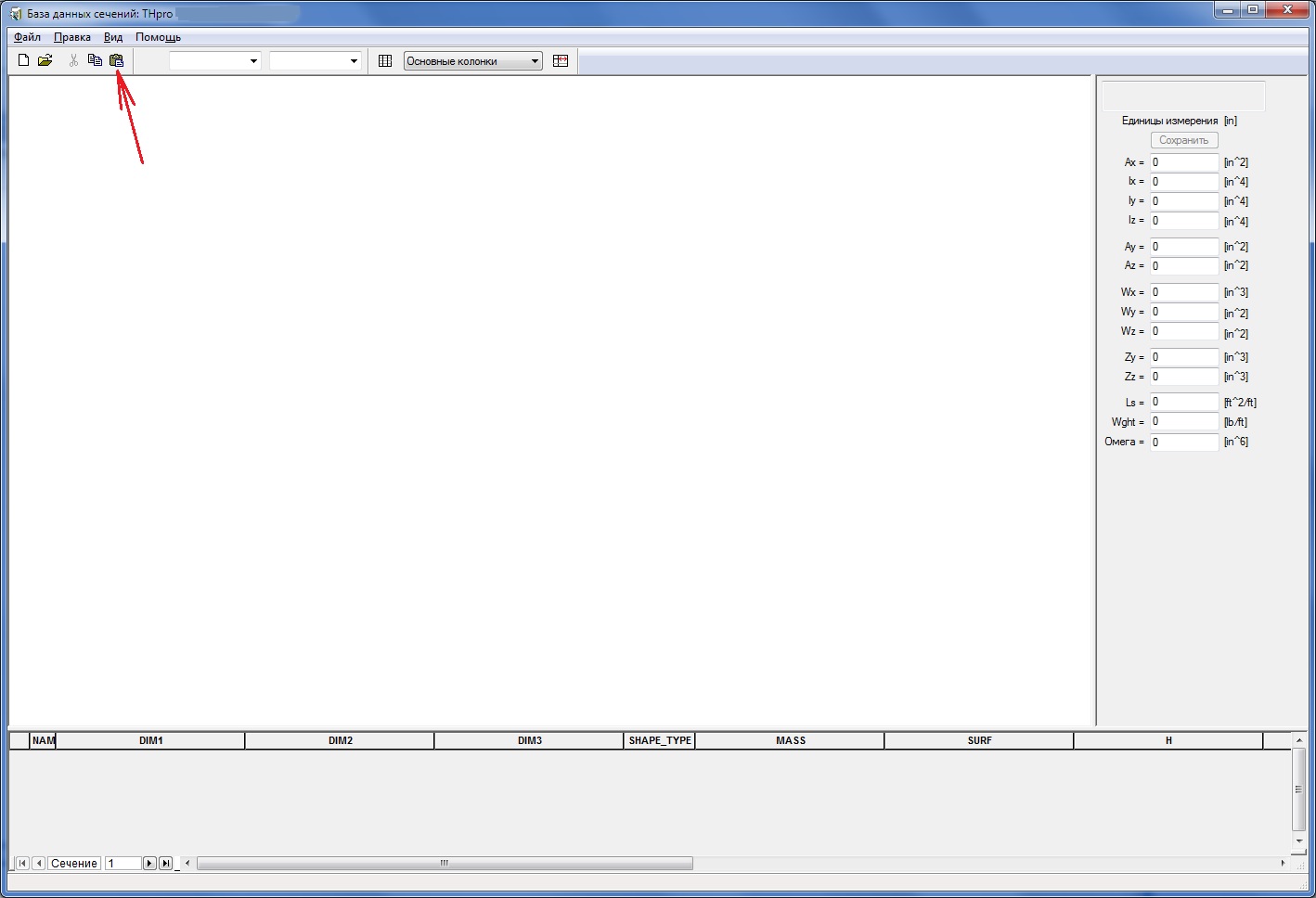Click the Zz value field

1184,377
